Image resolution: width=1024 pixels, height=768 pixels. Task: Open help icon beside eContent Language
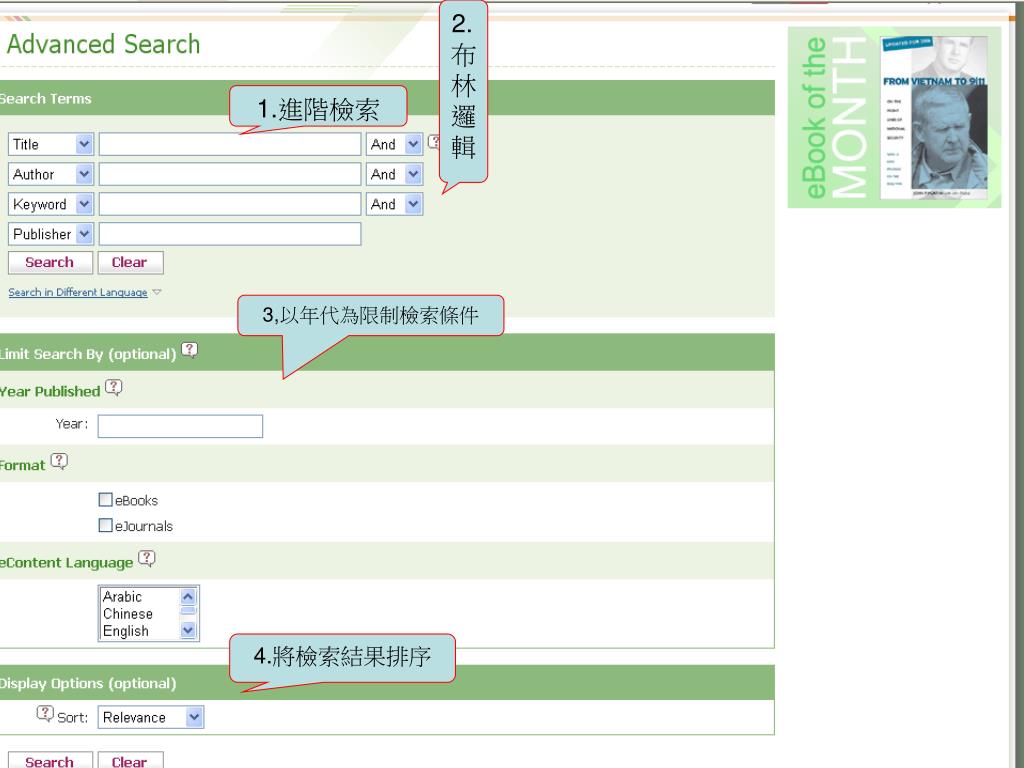pos(147,558)
